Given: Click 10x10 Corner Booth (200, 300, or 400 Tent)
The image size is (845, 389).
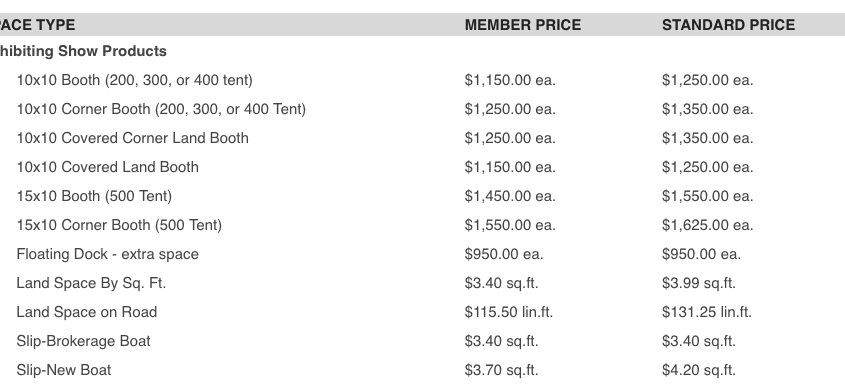Looking at the screenshot, I should (x=161, y=109).
